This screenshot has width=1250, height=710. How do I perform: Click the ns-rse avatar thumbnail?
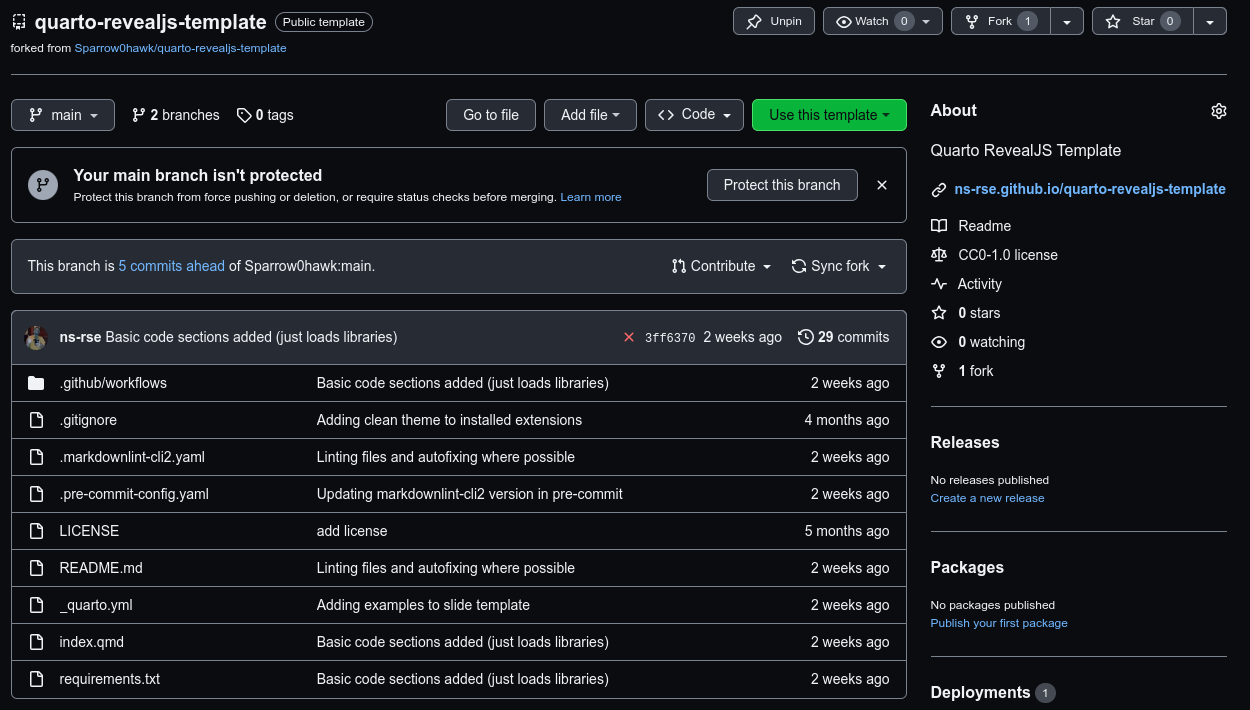point(36,337)
